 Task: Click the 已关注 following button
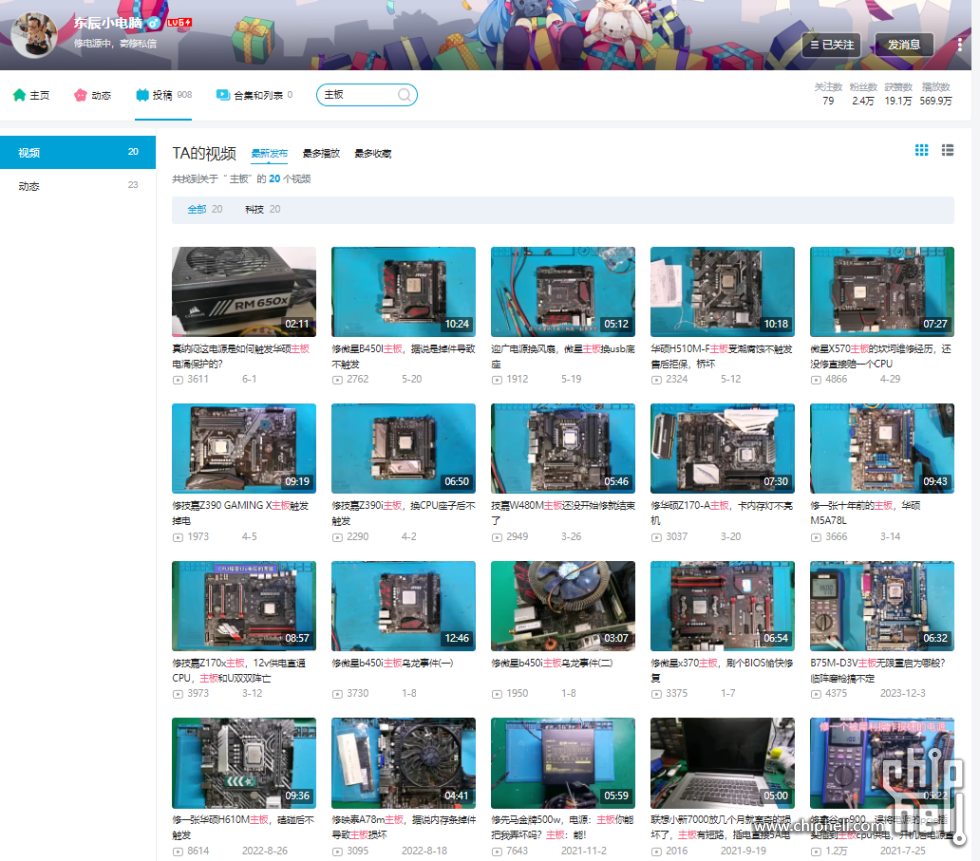[x=831, y=45]
